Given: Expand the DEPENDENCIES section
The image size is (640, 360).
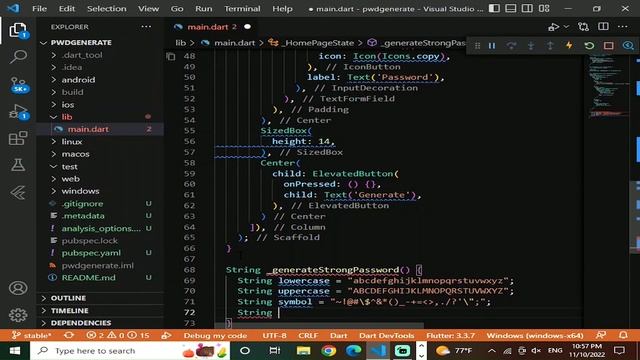Looking at the screenshot, I should (x=80, y=323).
